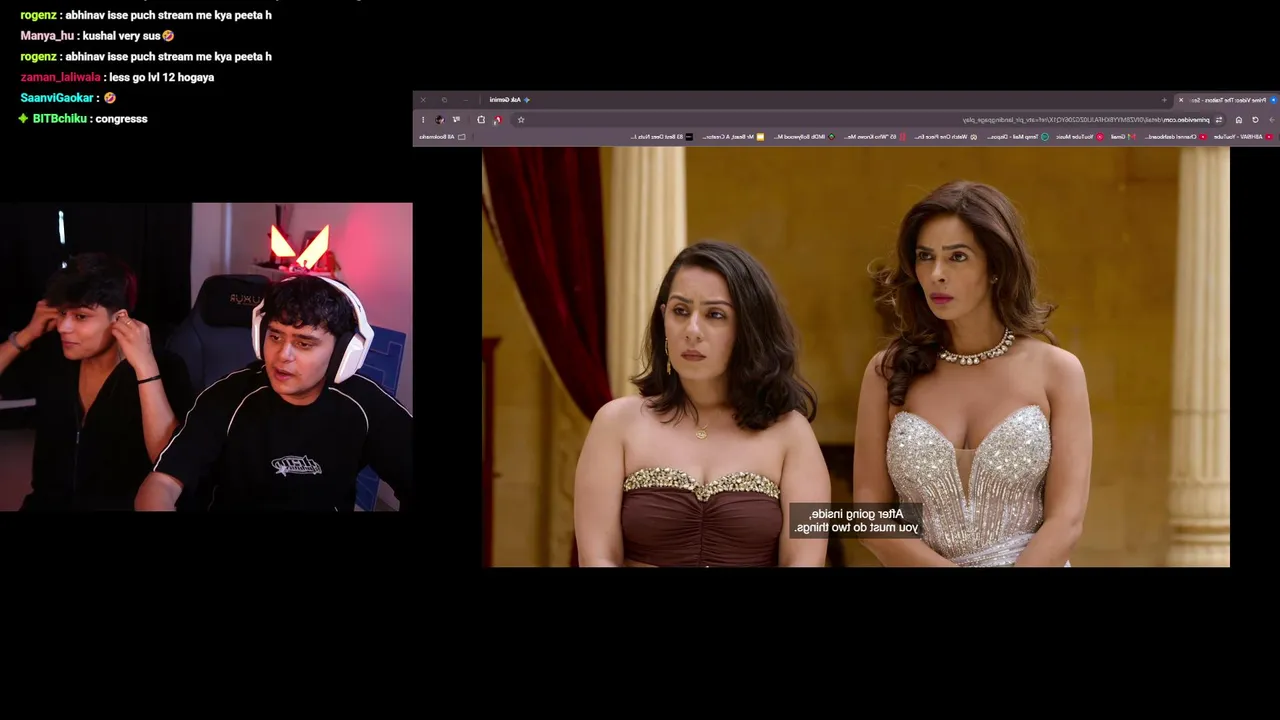Minimize the browser window

tap(465, 100)
